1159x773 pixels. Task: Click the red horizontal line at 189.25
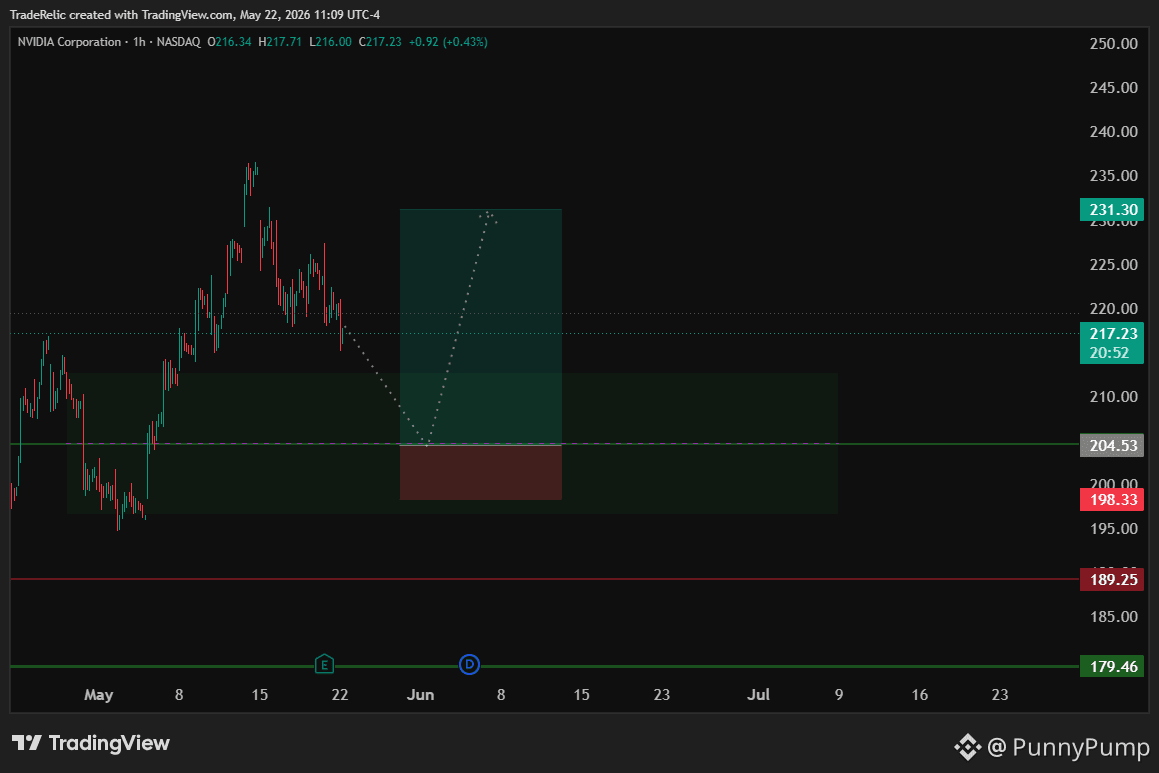click(x=544, y=579)
